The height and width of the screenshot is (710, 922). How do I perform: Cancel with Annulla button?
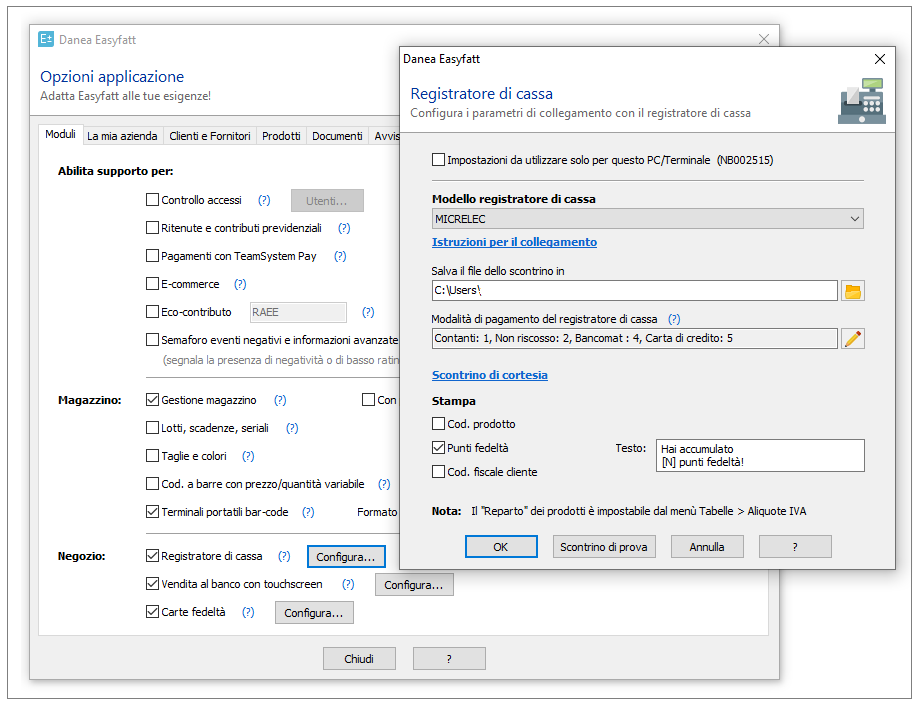coord(707,546)
